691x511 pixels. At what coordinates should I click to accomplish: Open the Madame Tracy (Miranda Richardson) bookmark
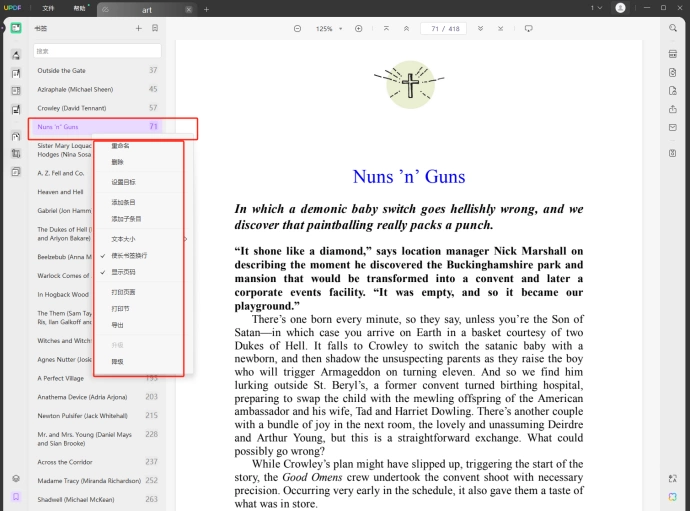(97, 481)
